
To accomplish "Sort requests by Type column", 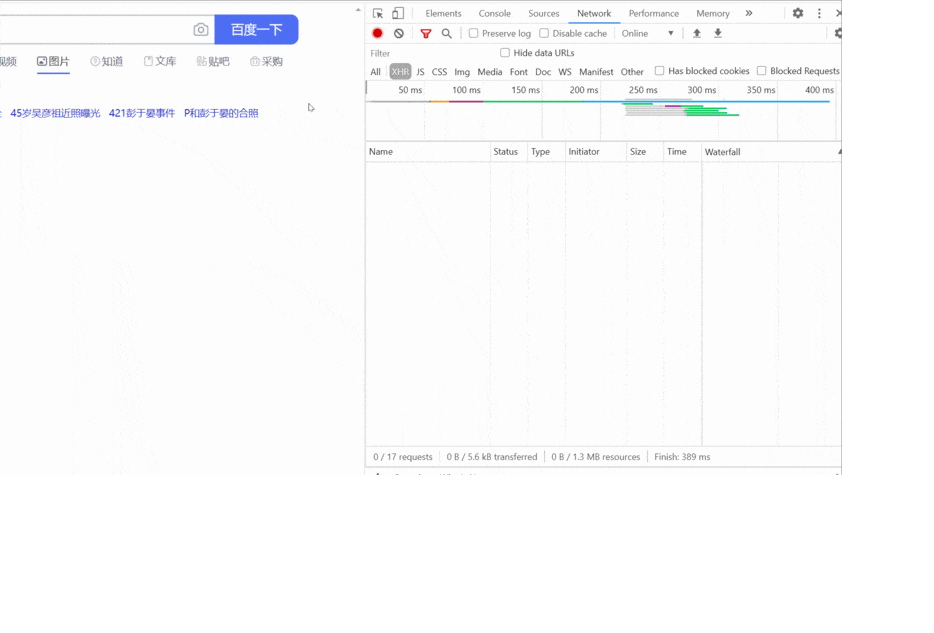I will click(x=546, y=152).
